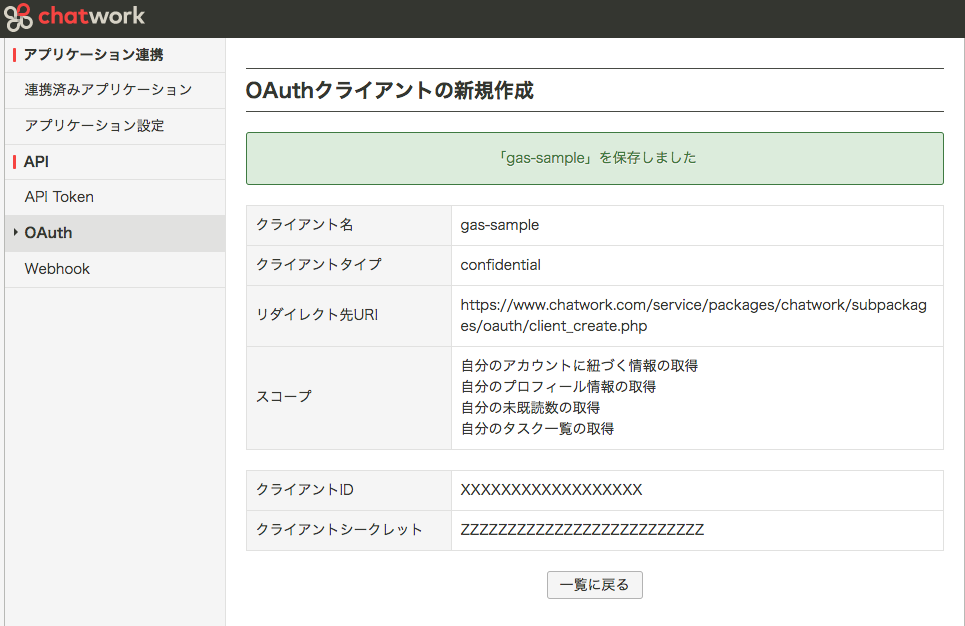Open アプリケーション設定 in the sidebar
This screenshot has width=965, height=626.
pos(115,126)
